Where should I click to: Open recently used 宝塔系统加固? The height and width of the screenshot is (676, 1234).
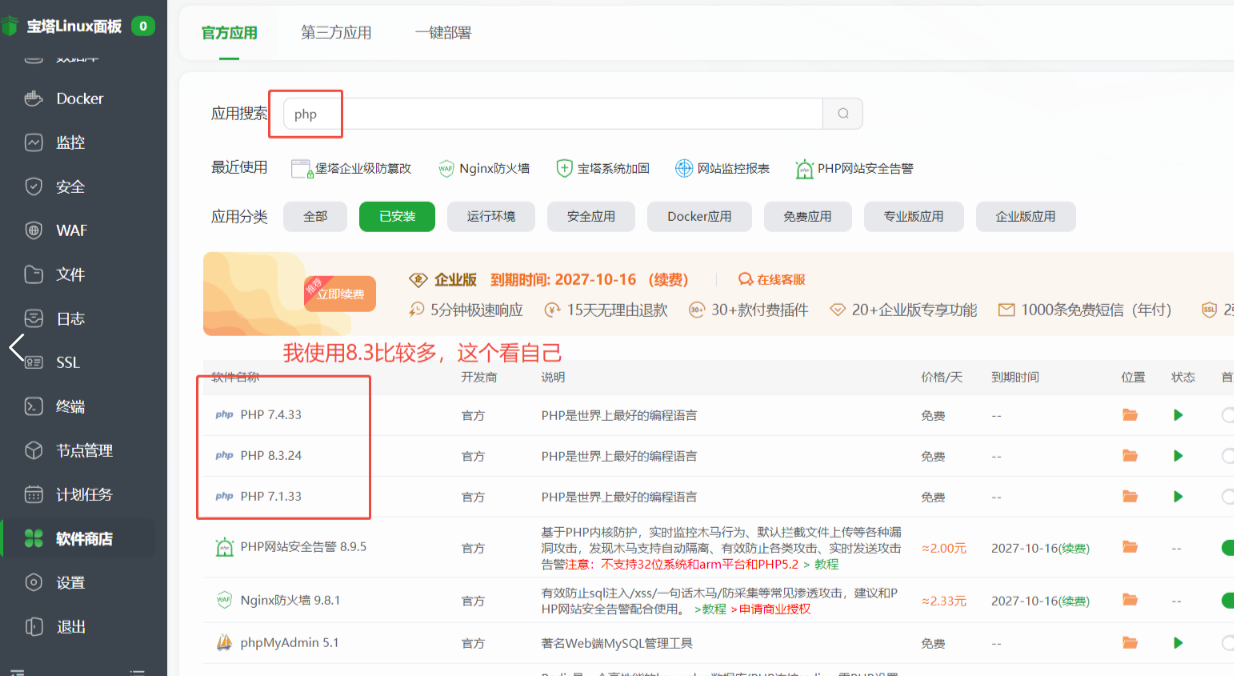click(603, 168)
